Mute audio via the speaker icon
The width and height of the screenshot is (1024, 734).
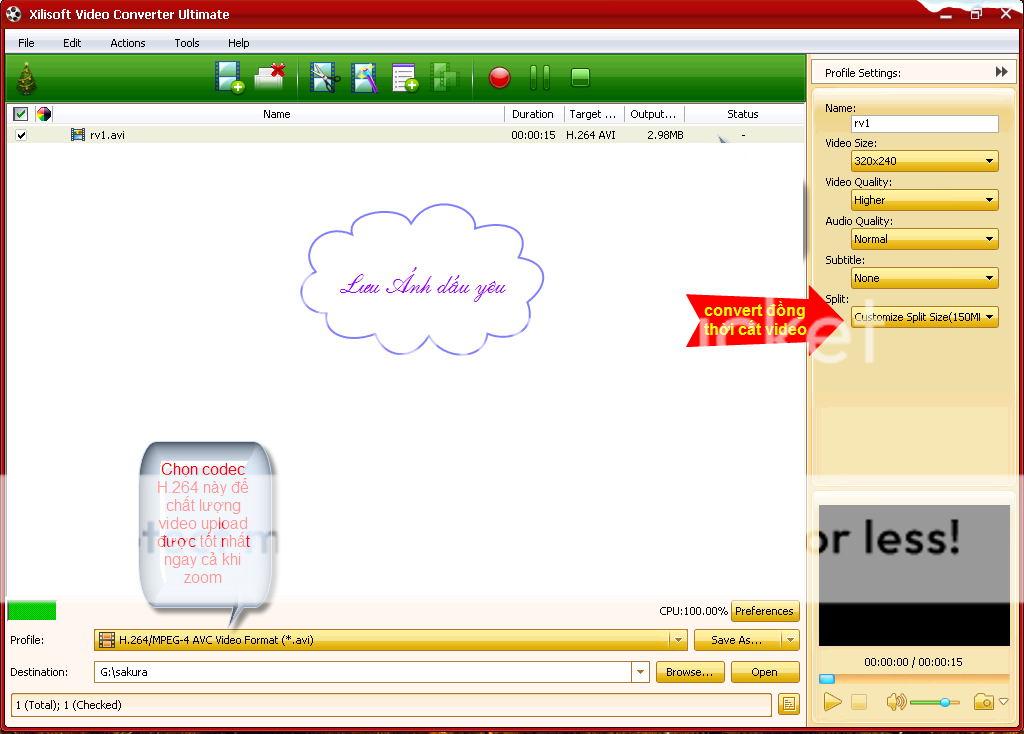click(x=895, y=702)
